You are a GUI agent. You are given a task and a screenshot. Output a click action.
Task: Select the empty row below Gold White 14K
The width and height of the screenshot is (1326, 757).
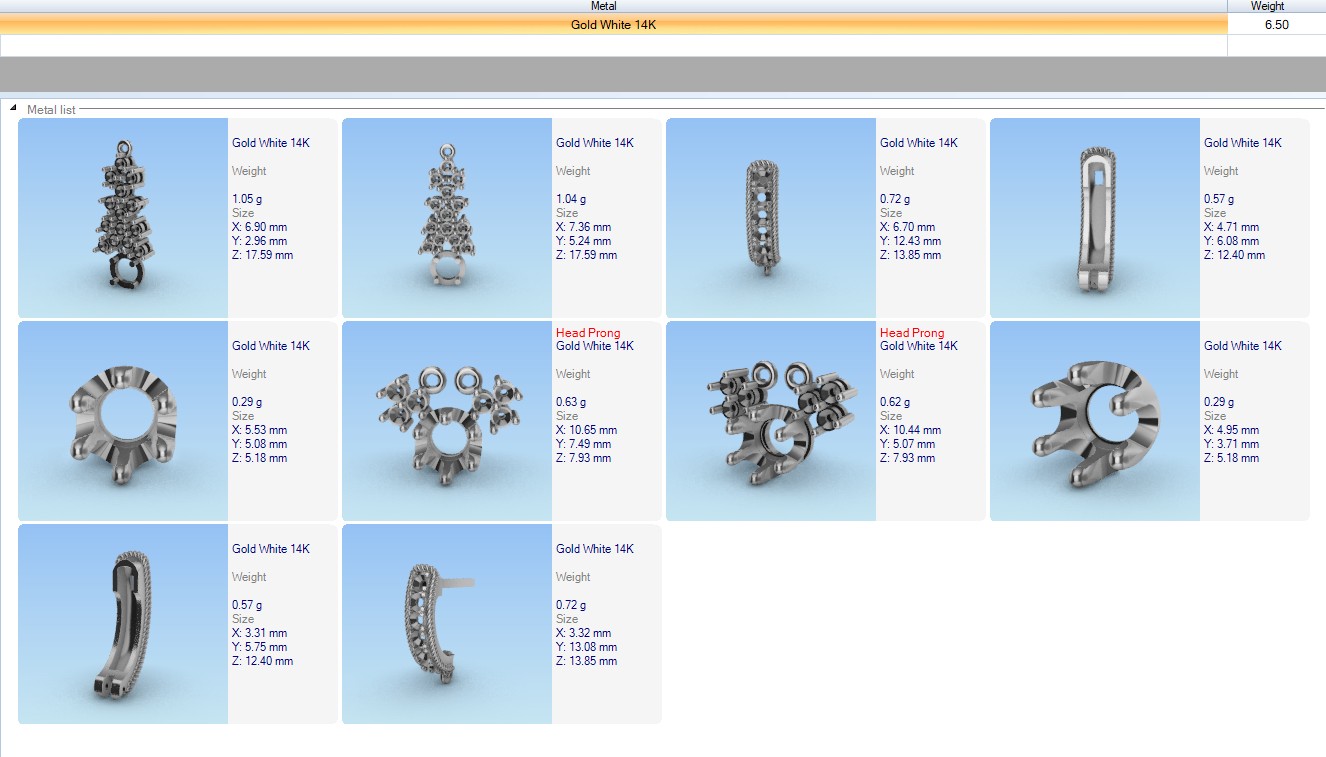coord(613,46)
